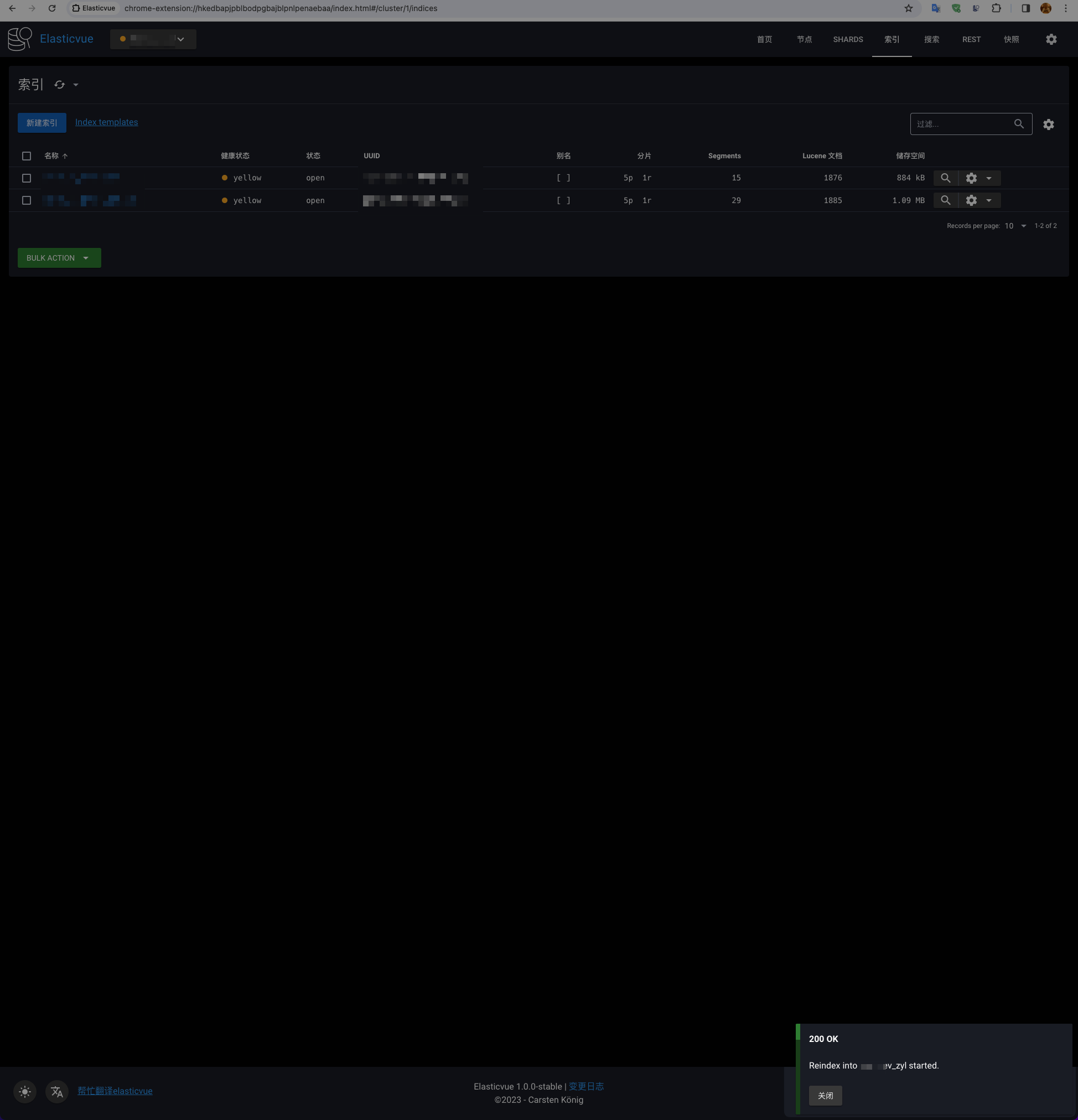The height and width of the screenshot is (1120, 1078).
Task: Go to the 首页 home tab
Action: (764, 39)
